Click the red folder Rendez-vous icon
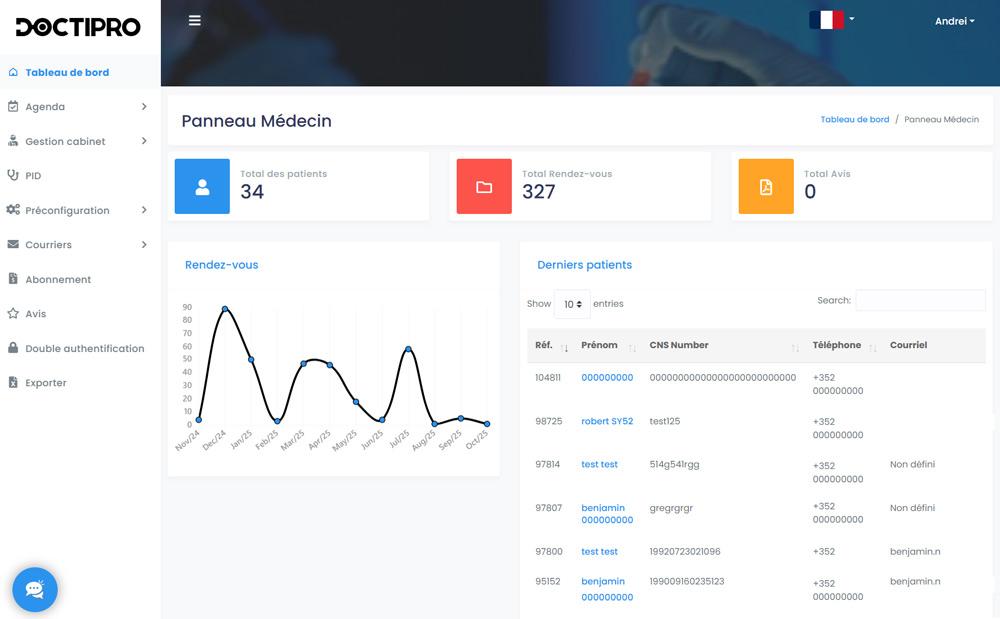The width and height of the screenshot is (1000, 619). 484,186
